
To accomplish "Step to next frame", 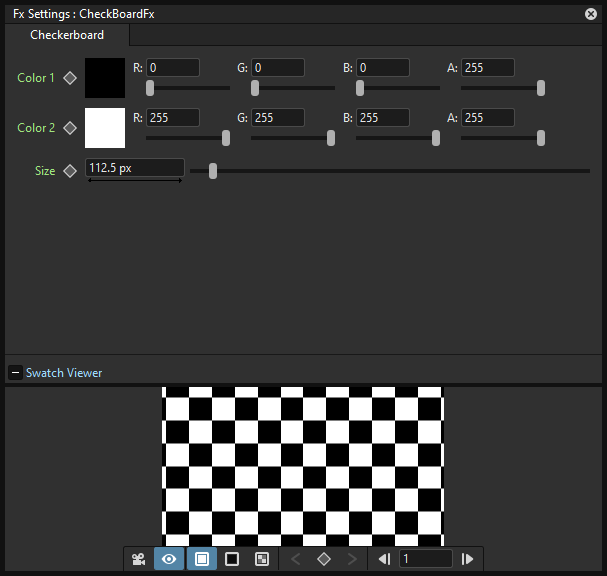I will click(x=467, y=559).
